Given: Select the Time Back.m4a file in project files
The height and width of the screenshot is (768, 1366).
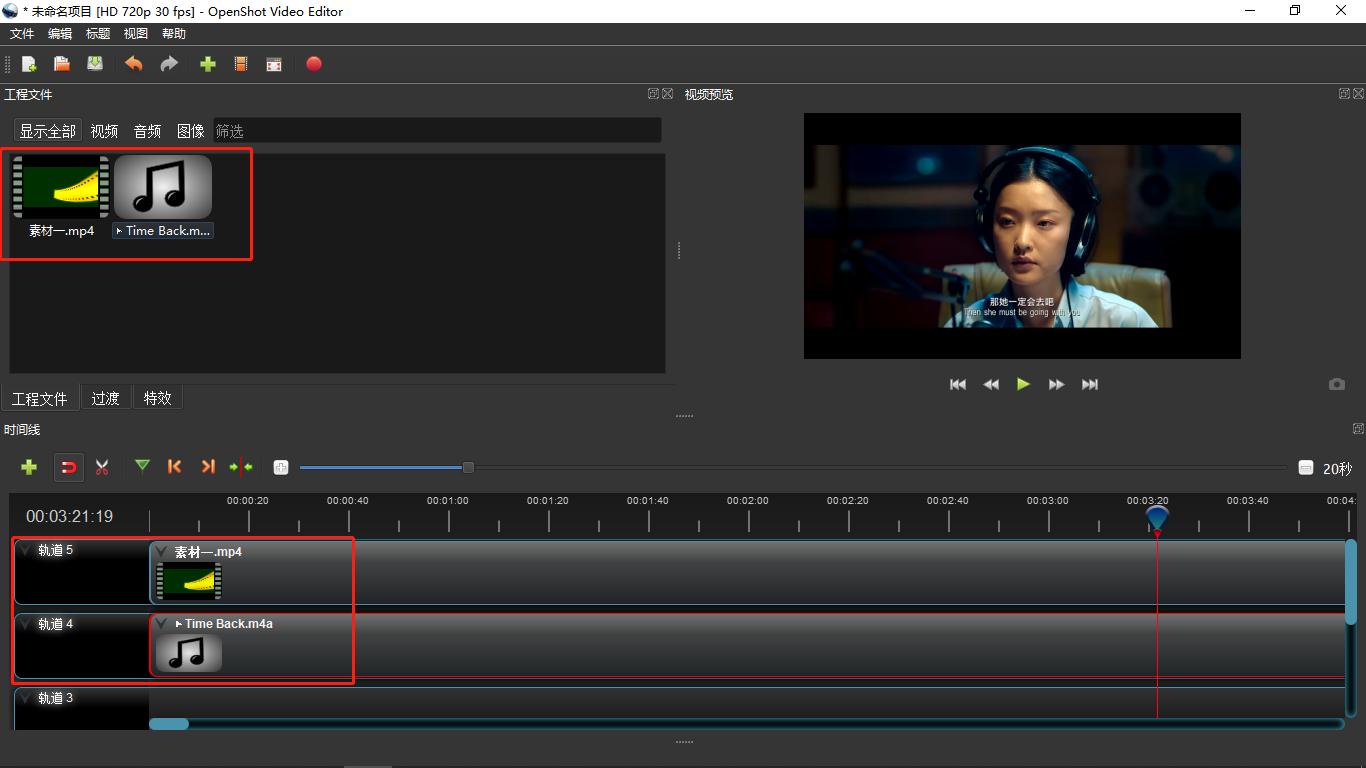Looking at the screenshot, I should click(x=163, y=196).
